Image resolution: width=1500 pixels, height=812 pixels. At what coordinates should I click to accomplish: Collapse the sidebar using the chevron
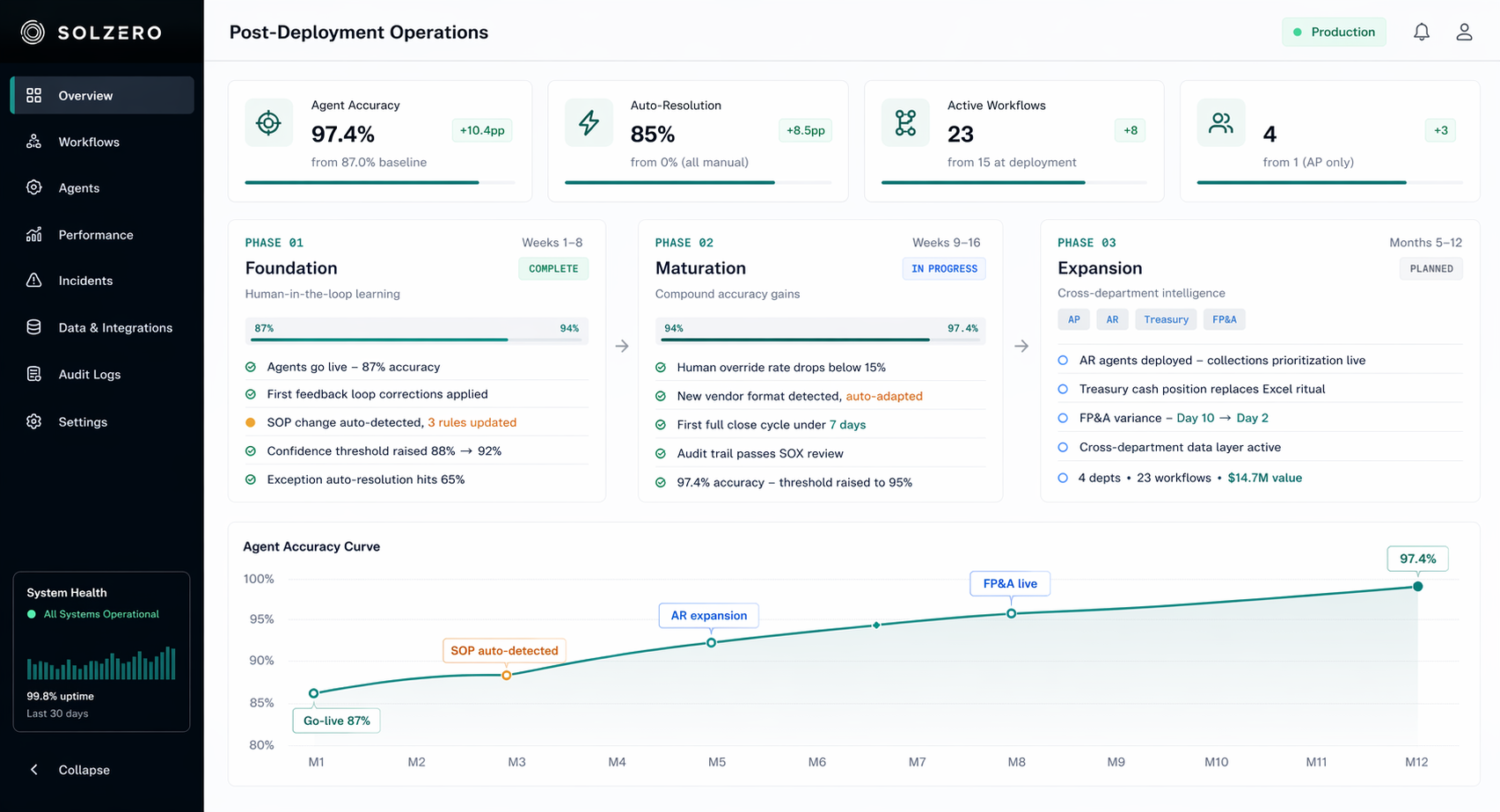34,770
